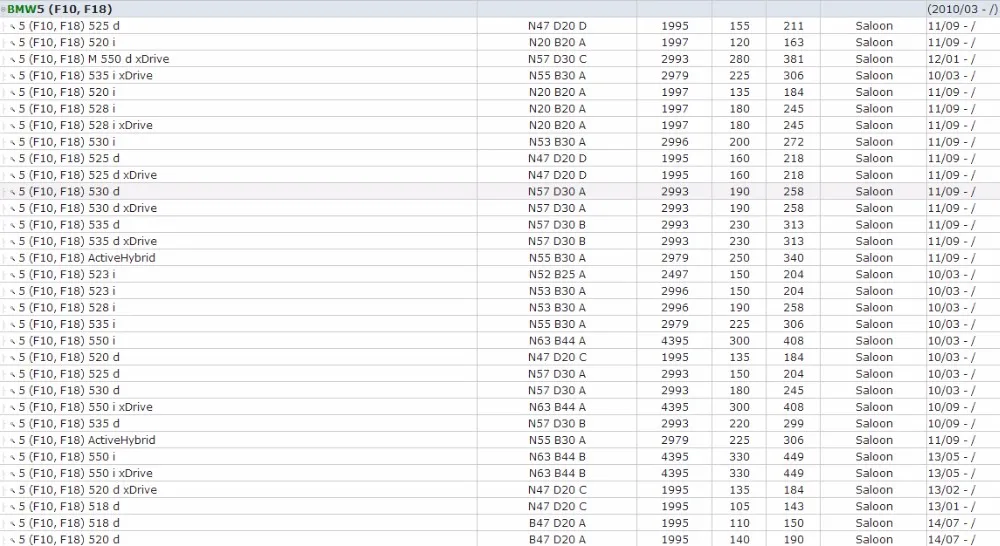Click the icon of ActiveHybrid row with 306 hp

pyautogui.click(x=12, y=441)
